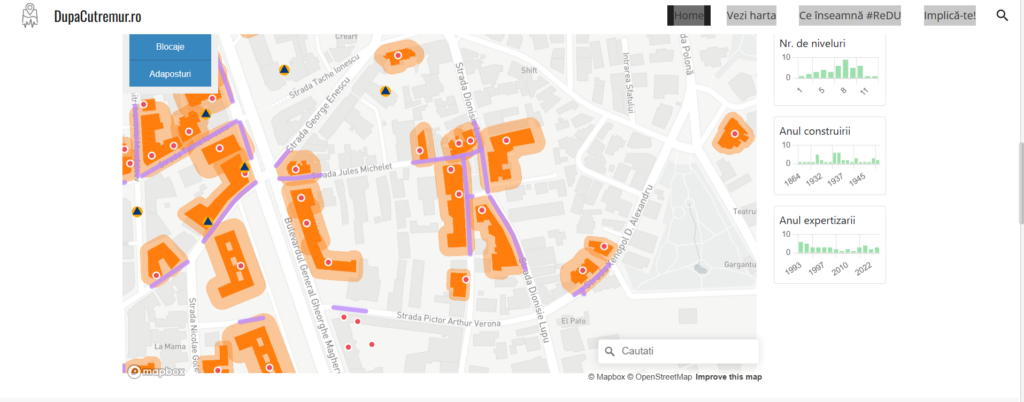Select red marker on building beside Strada Jules Michelet label
Image resolution: width=1024 pixels, height=402 pixels.
(296, 170)
